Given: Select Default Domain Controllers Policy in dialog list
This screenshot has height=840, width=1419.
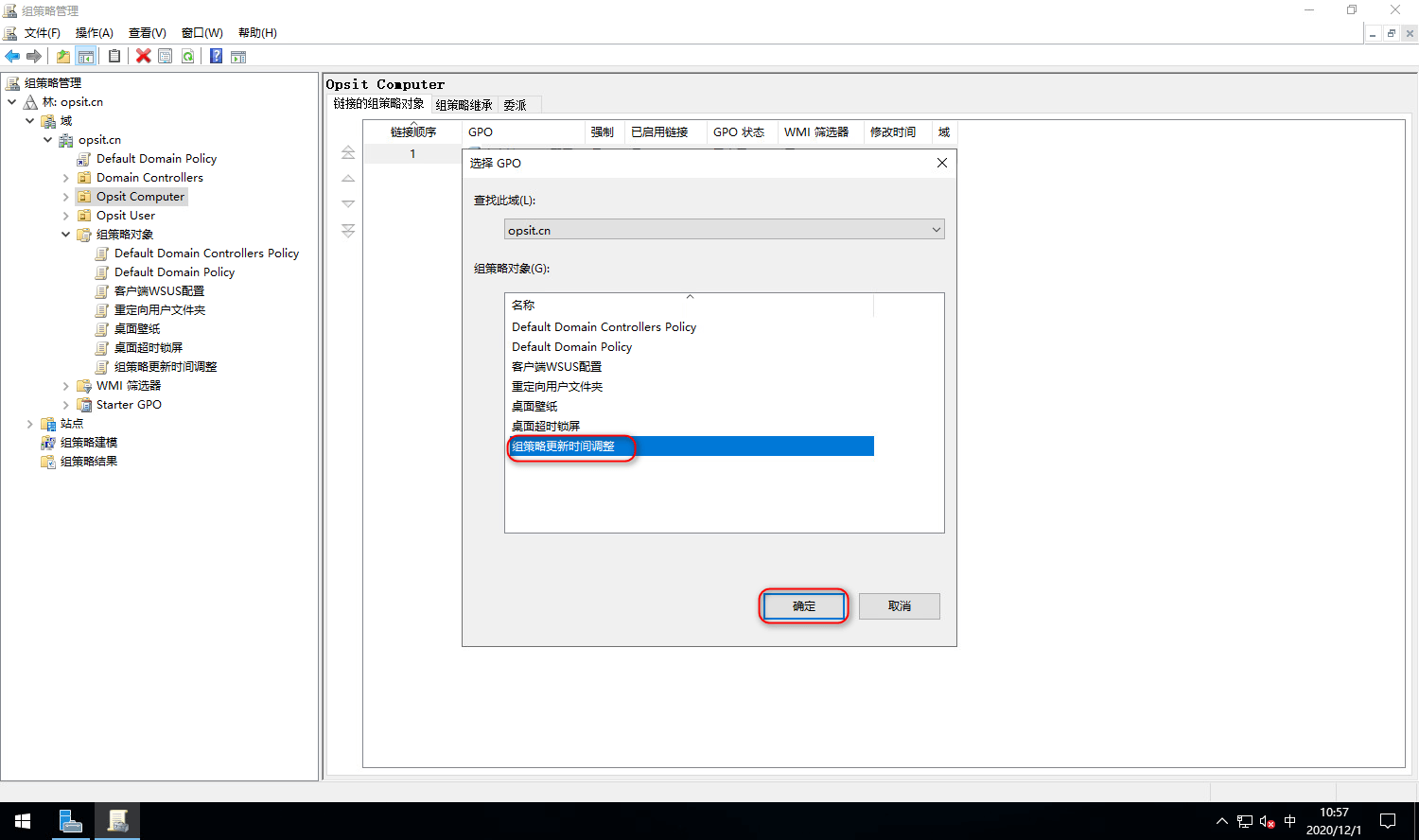Looking at the screenshot, I should click(604, 327).
